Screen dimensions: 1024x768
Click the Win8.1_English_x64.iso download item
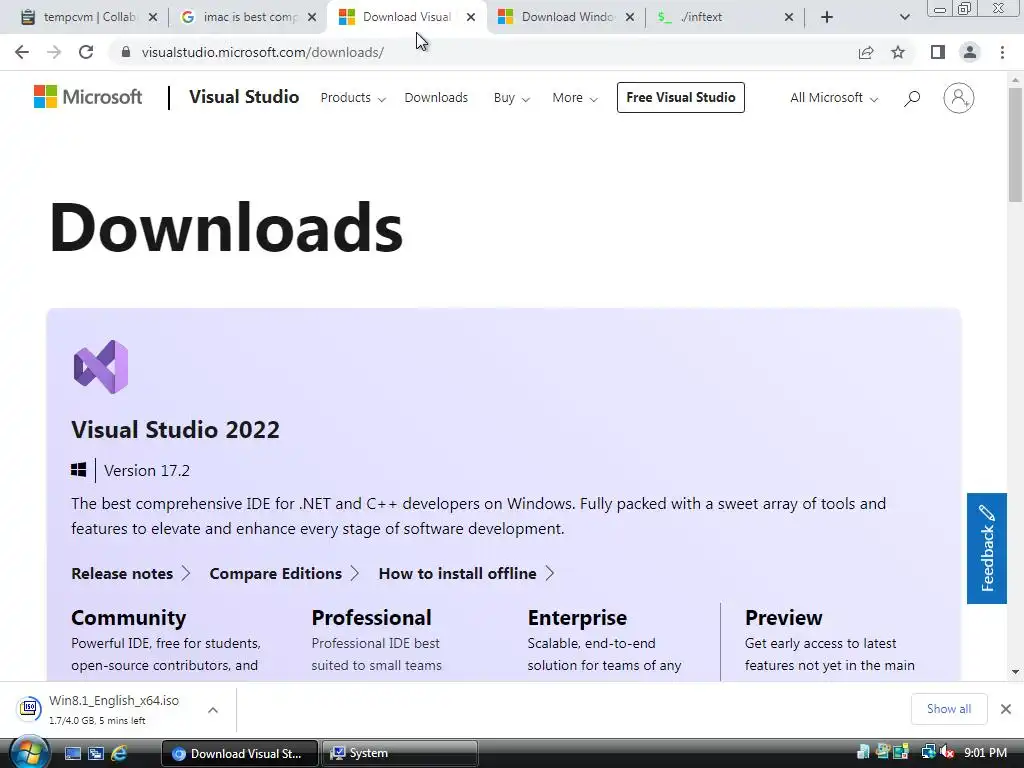[118, 709]
